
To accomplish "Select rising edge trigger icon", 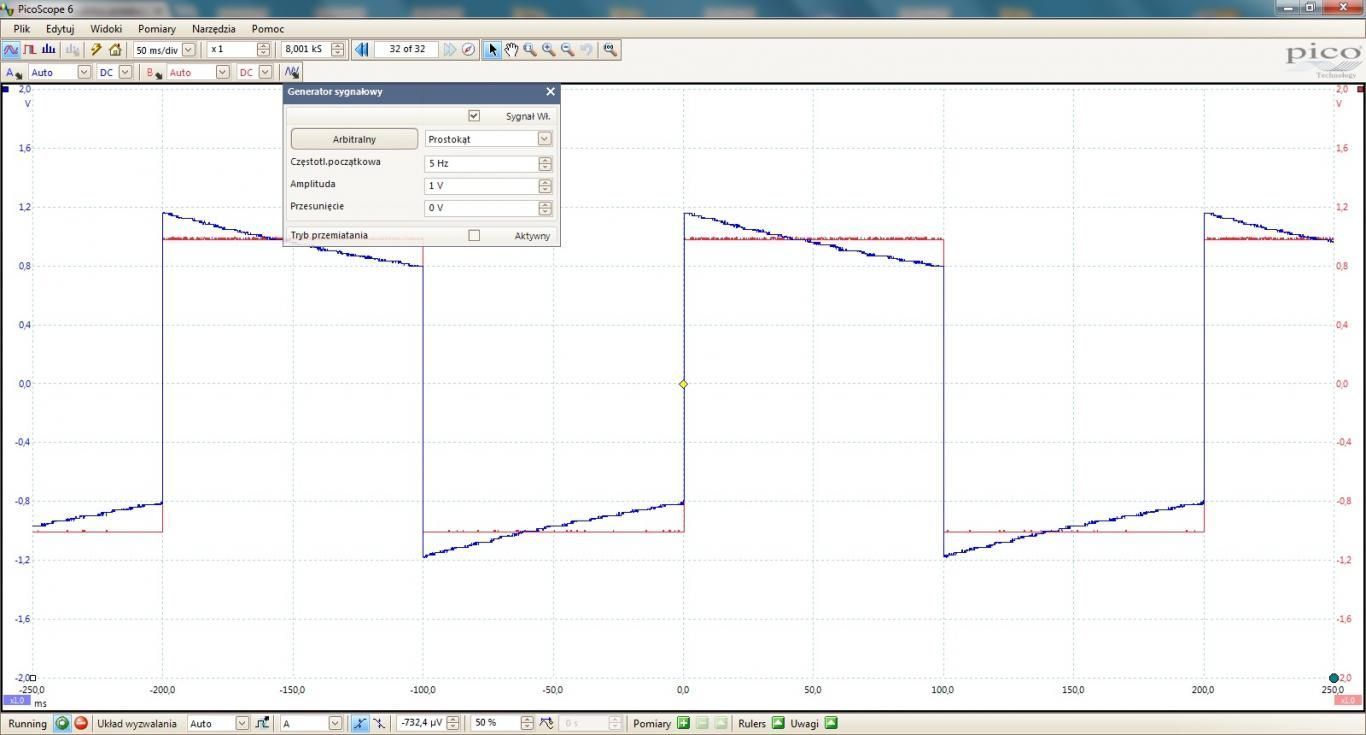I will tap(360, 723).
